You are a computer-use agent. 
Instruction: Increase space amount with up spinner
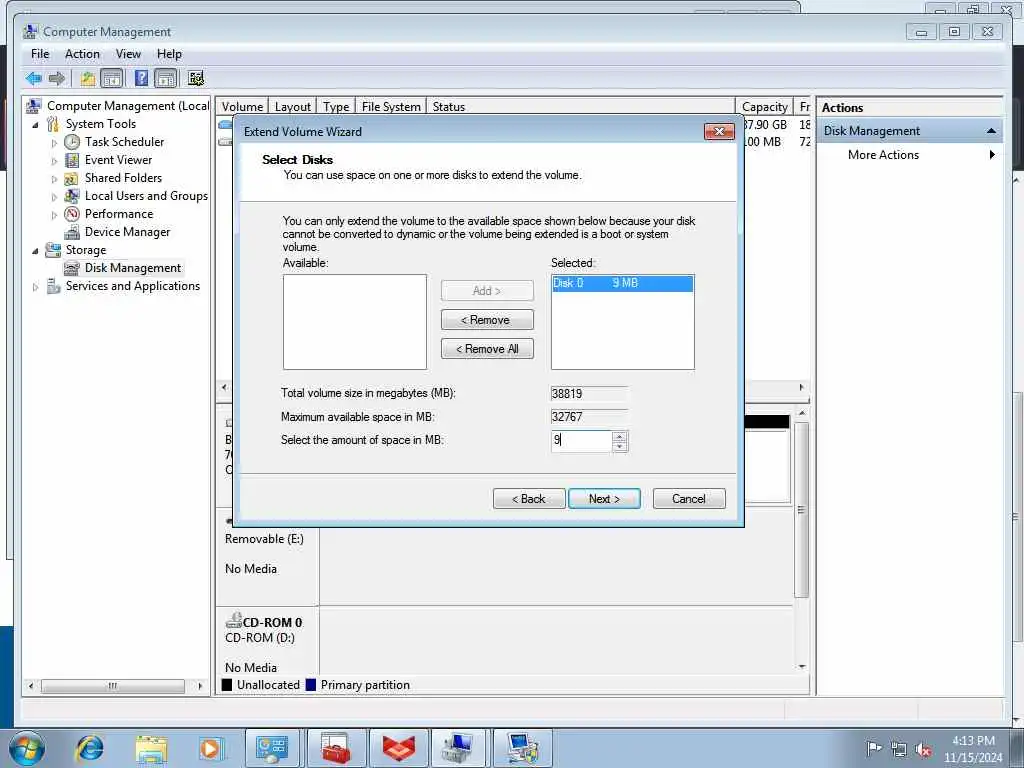tap(620, 436)
